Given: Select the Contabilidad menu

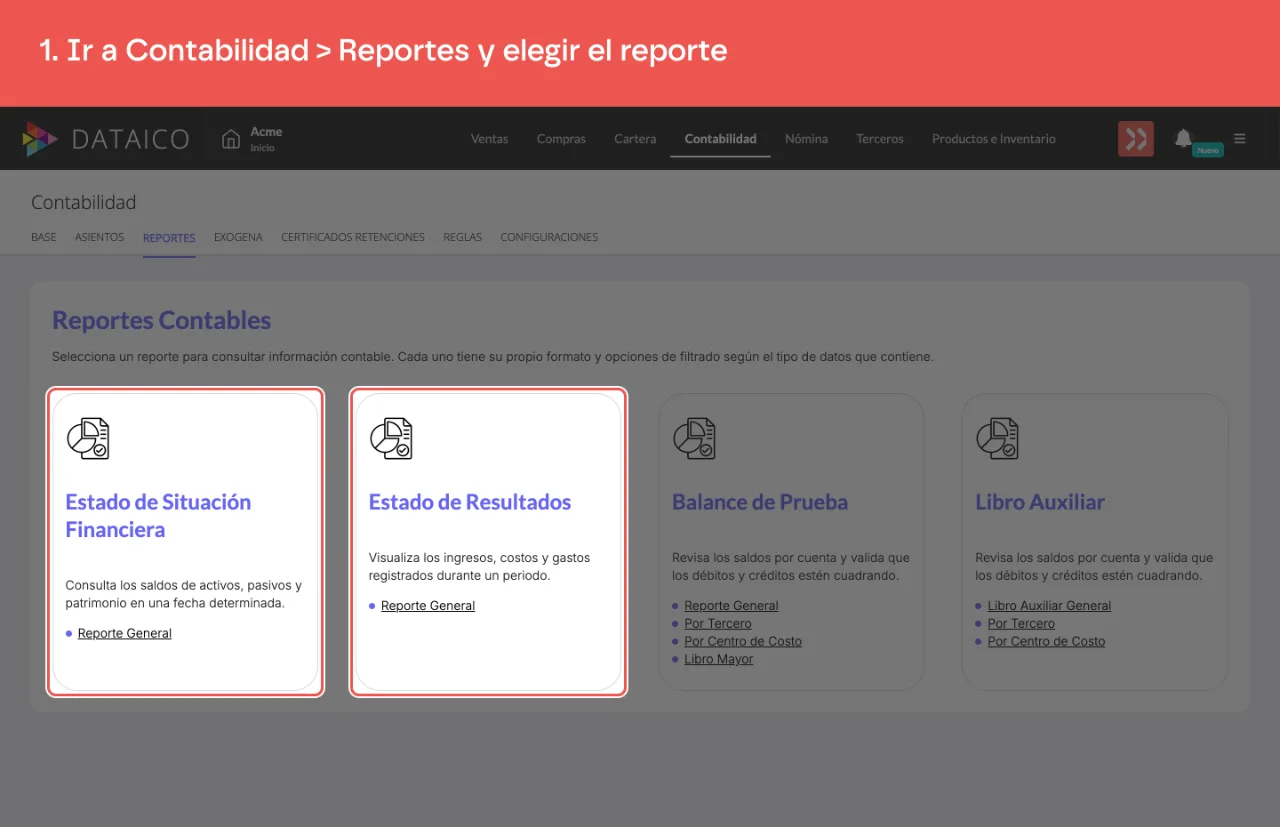Looking at the screenshot, I should 721,139.
